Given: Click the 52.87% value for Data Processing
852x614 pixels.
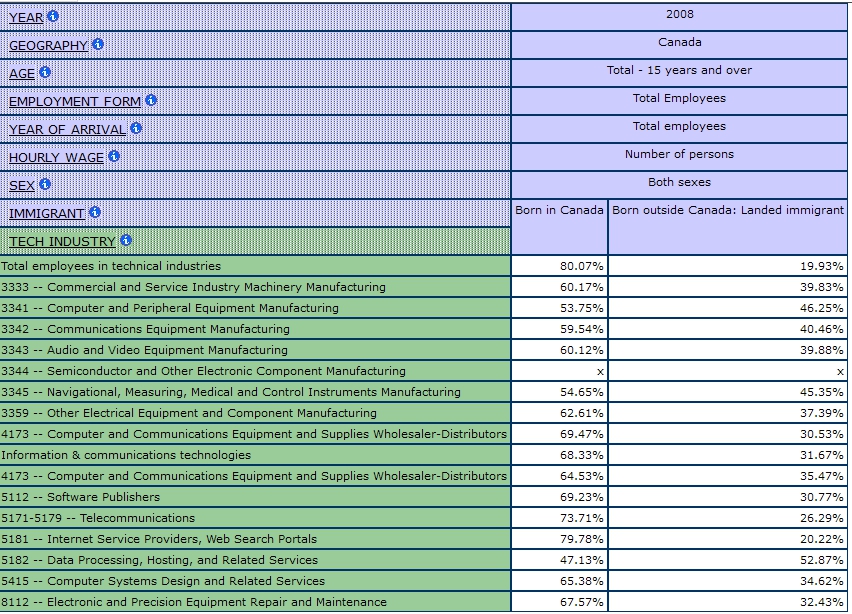Looking at the screenshot, I should pos(820,560).
